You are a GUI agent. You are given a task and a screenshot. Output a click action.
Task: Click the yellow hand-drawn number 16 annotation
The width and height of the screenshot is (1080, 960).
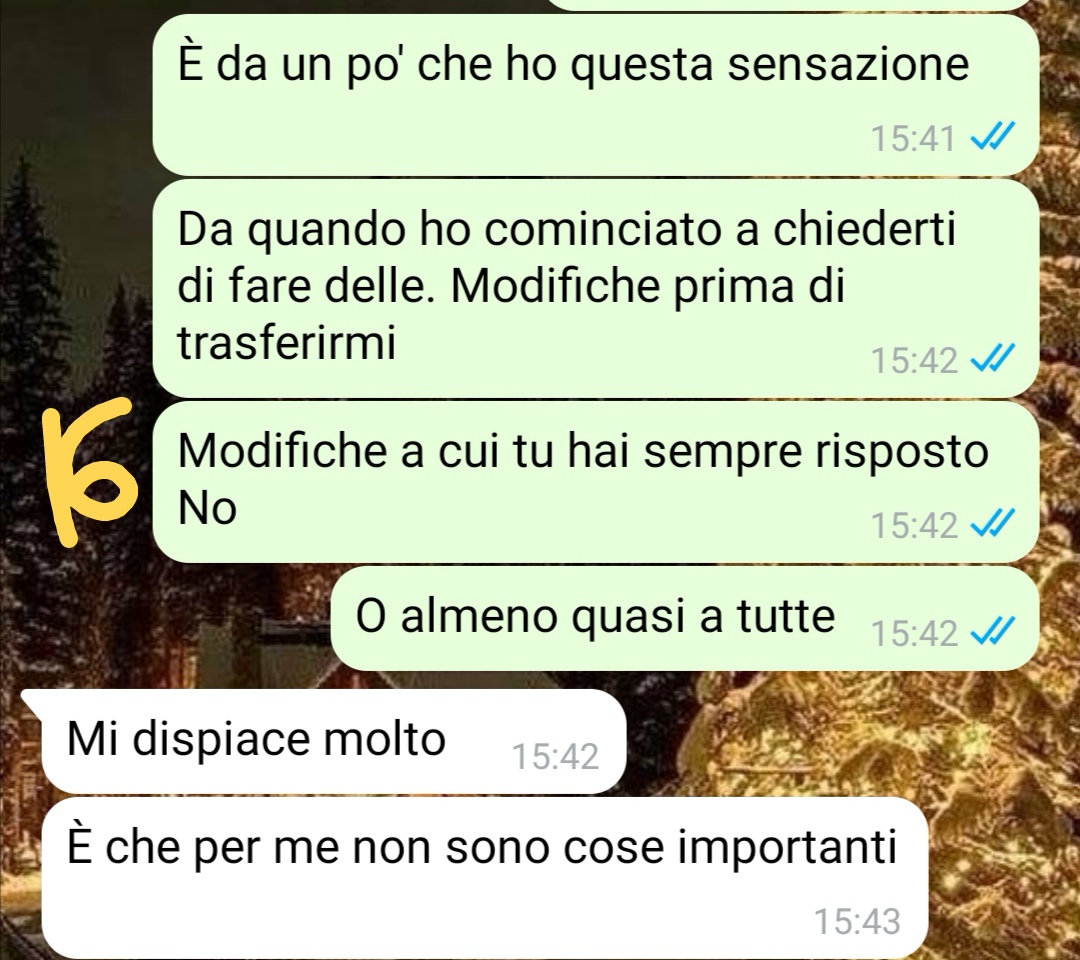[90, 470]
